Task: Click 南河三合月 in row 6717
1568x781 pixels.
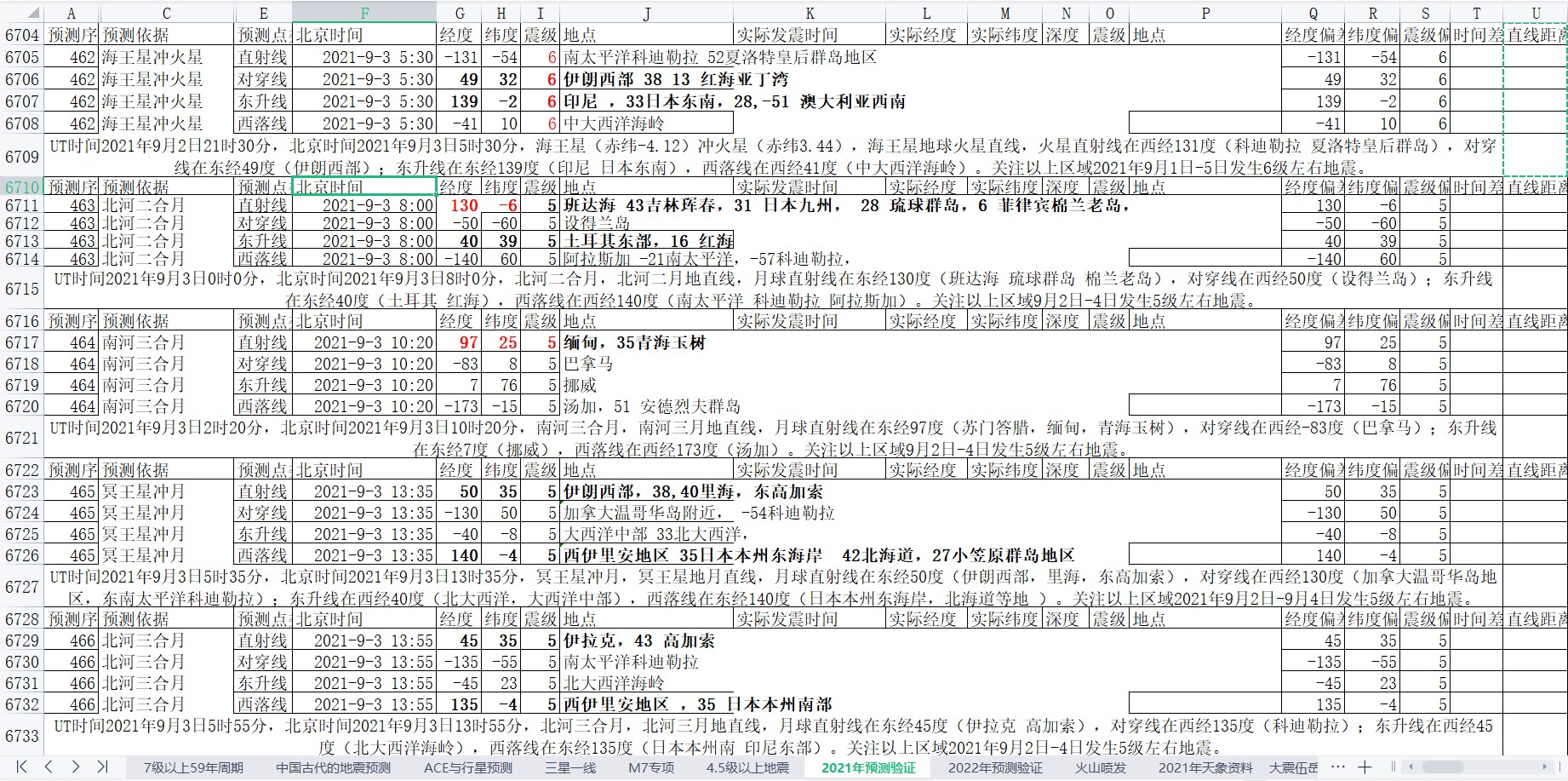Action: point(166,342)
